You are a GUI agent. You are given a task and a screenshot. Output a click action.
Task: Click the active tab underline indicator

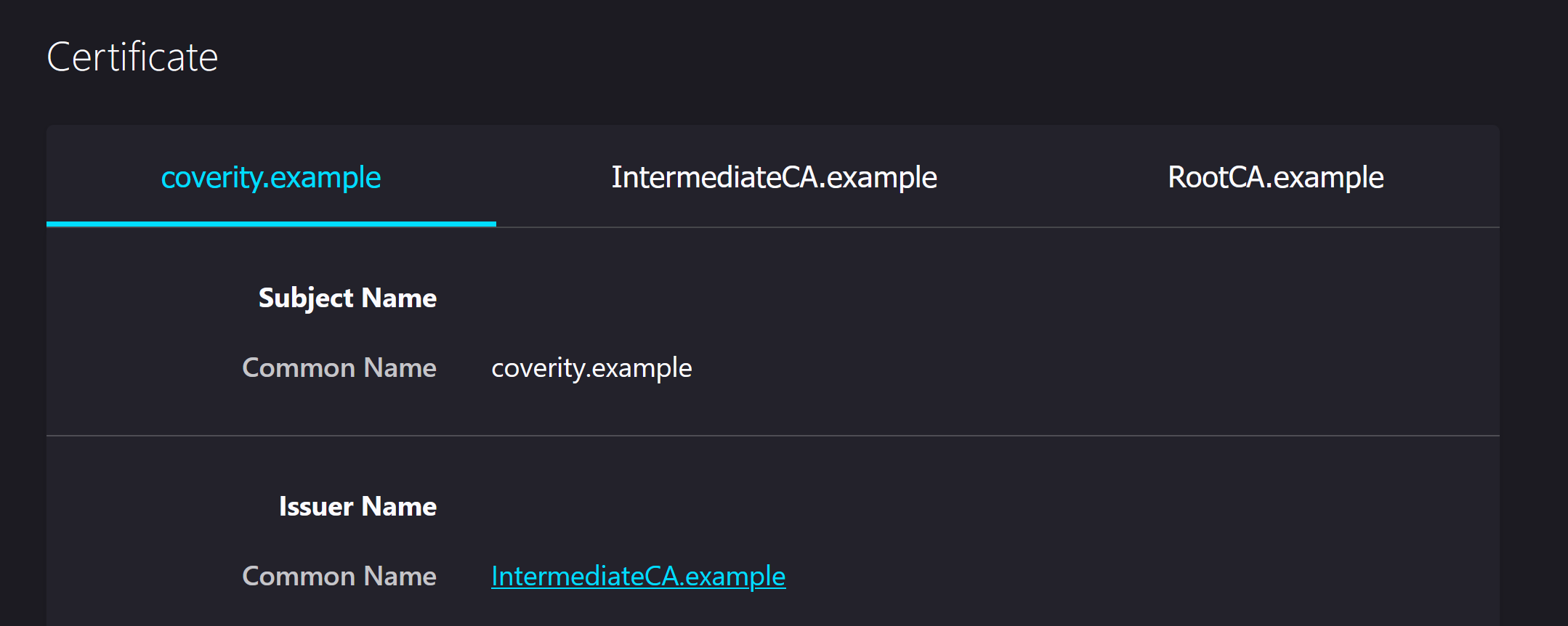pos(270,225)
